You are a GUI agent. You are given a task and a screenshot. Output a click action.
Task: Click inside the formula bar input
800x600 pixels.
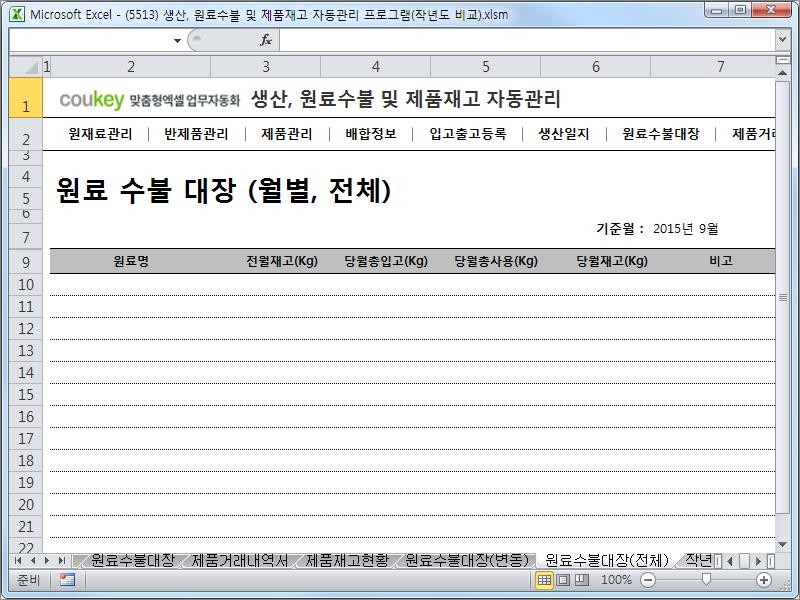(527, 40)
